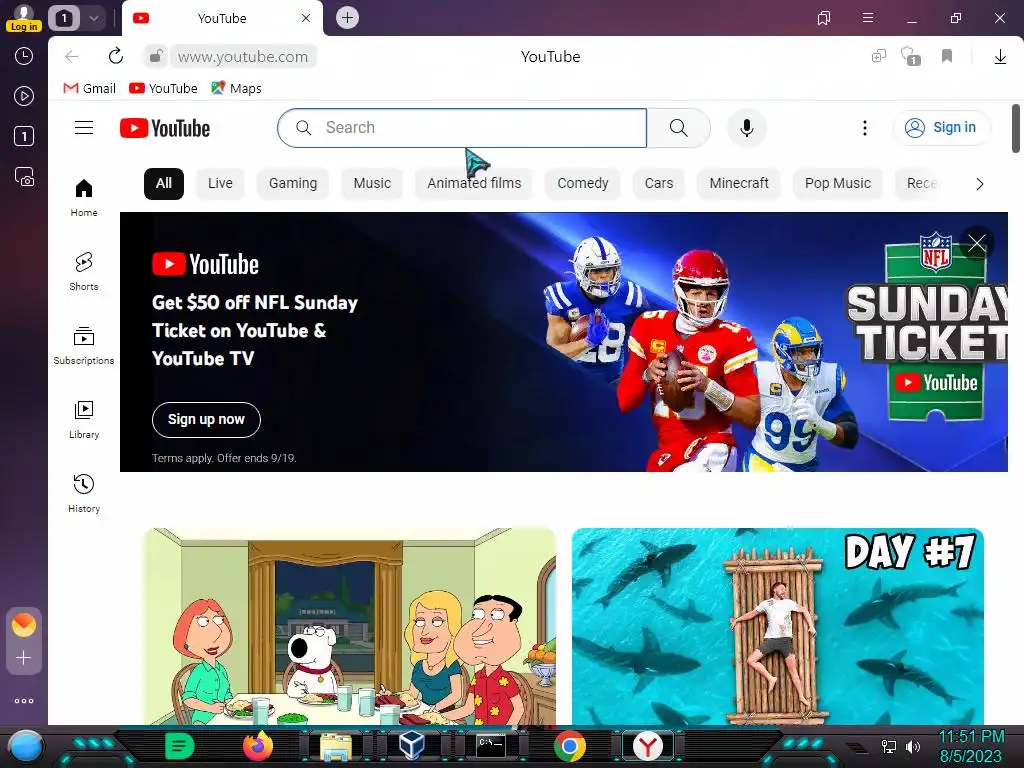Open the YouTube bookmark in bookmarks bar
This screenshot has height=768, width=1024.
tap(163, 88)
